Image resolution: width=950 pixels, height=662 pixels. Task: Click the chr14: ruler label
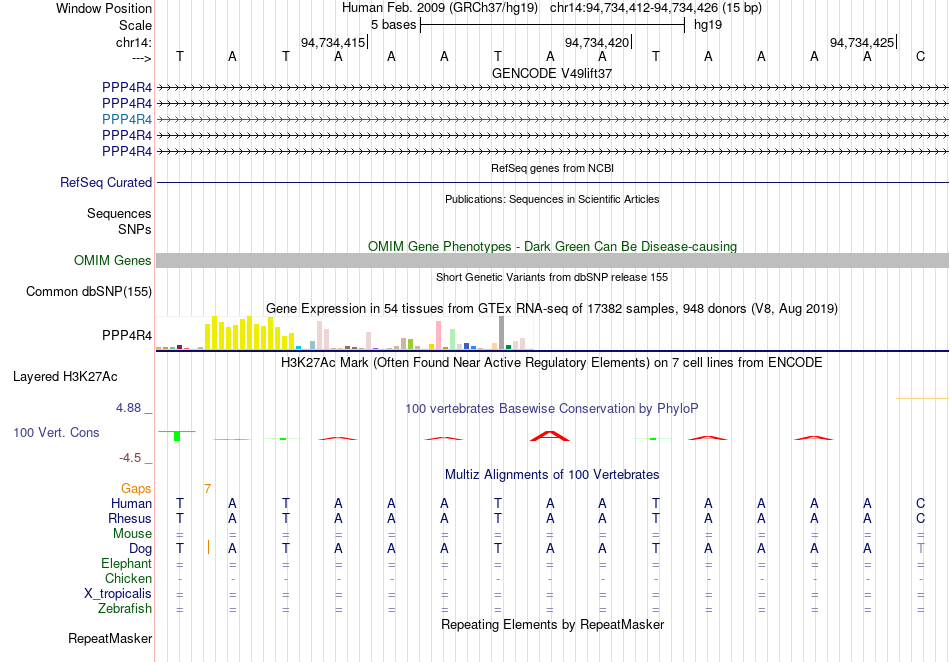click(x=134, y=42)
